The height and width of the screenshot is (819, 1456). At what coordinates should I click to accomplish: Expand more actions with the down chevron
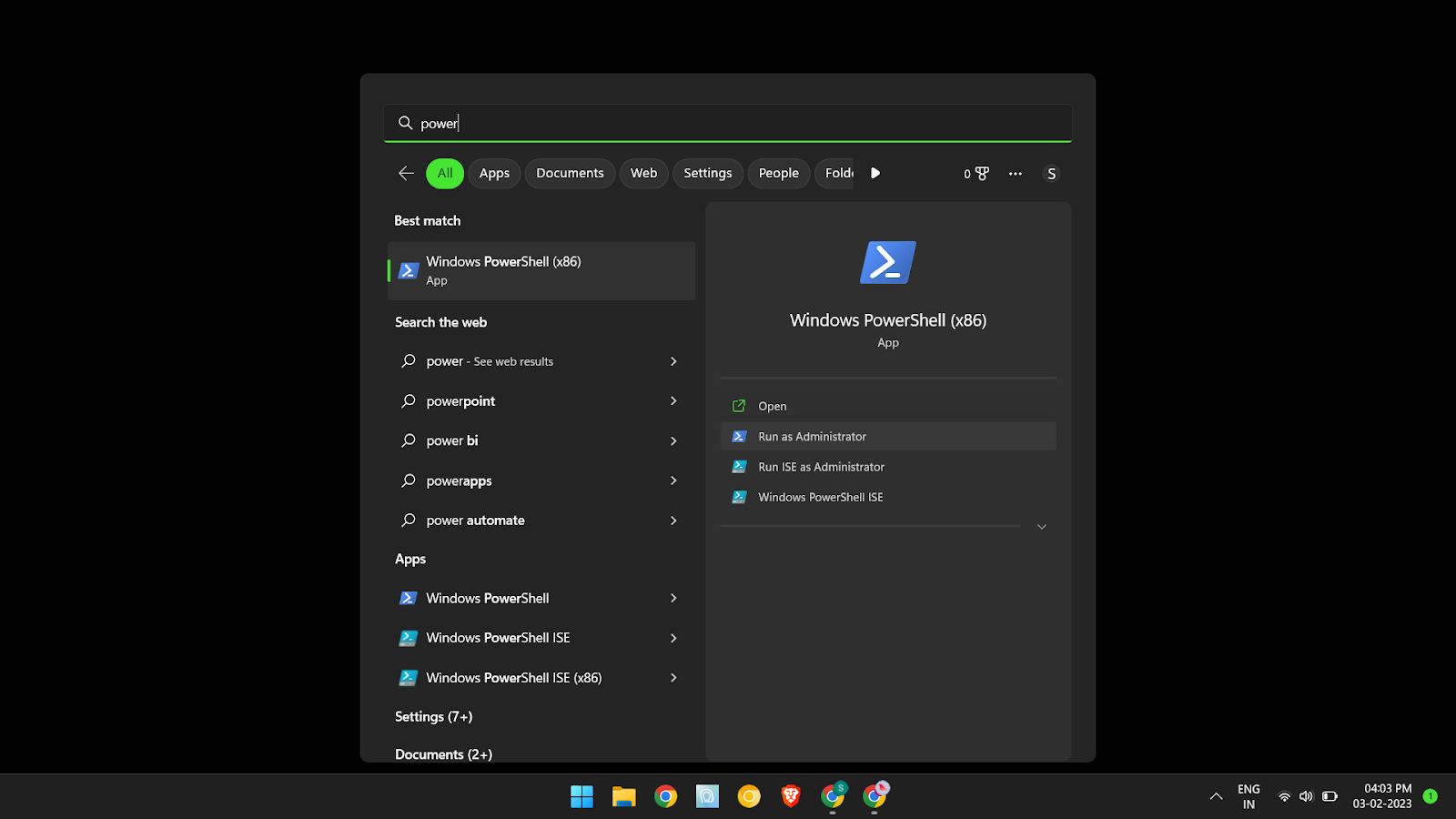1042,527
